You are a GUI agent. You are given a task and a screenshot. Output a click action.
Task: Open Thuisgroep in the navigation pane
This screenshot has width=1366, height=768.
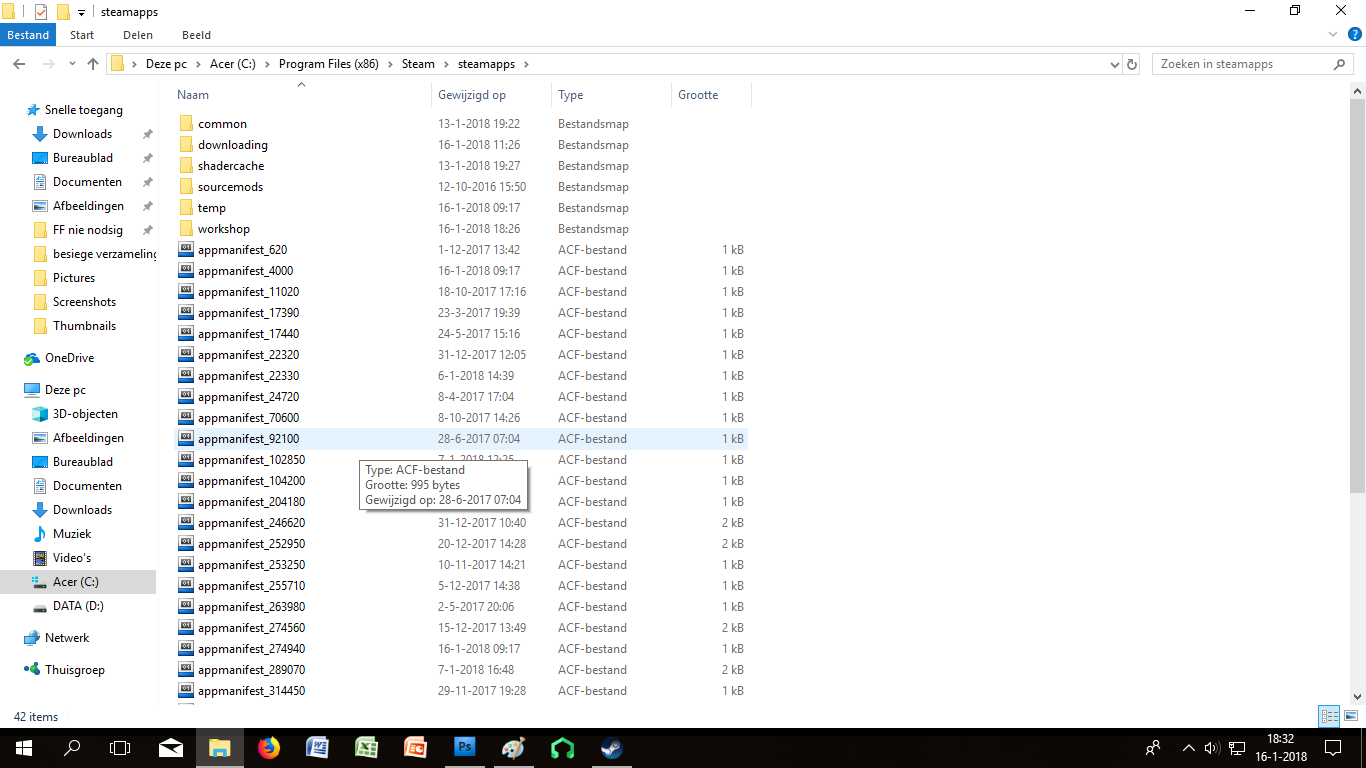[74, 670]
